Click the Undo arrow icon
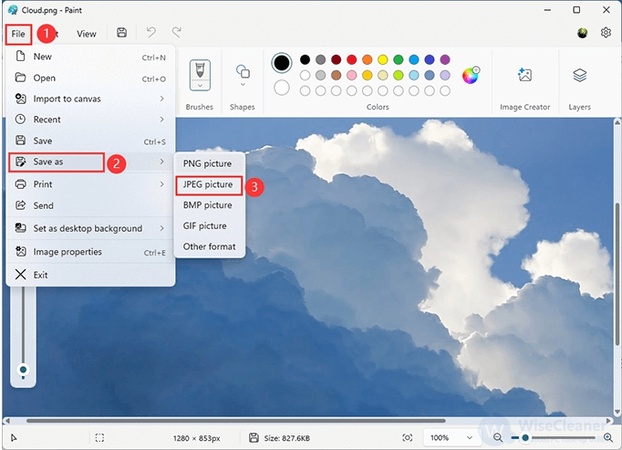Image resolution: width=622 pixels, height=450 pixels. [152, 33]
